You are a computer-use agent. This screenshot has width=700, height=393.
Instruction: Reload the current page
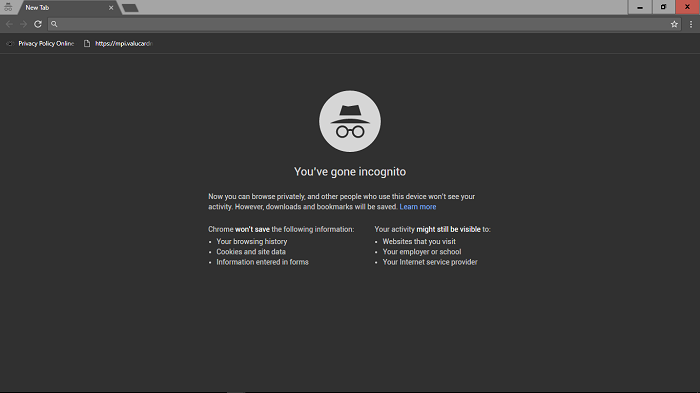click(38, 24)
